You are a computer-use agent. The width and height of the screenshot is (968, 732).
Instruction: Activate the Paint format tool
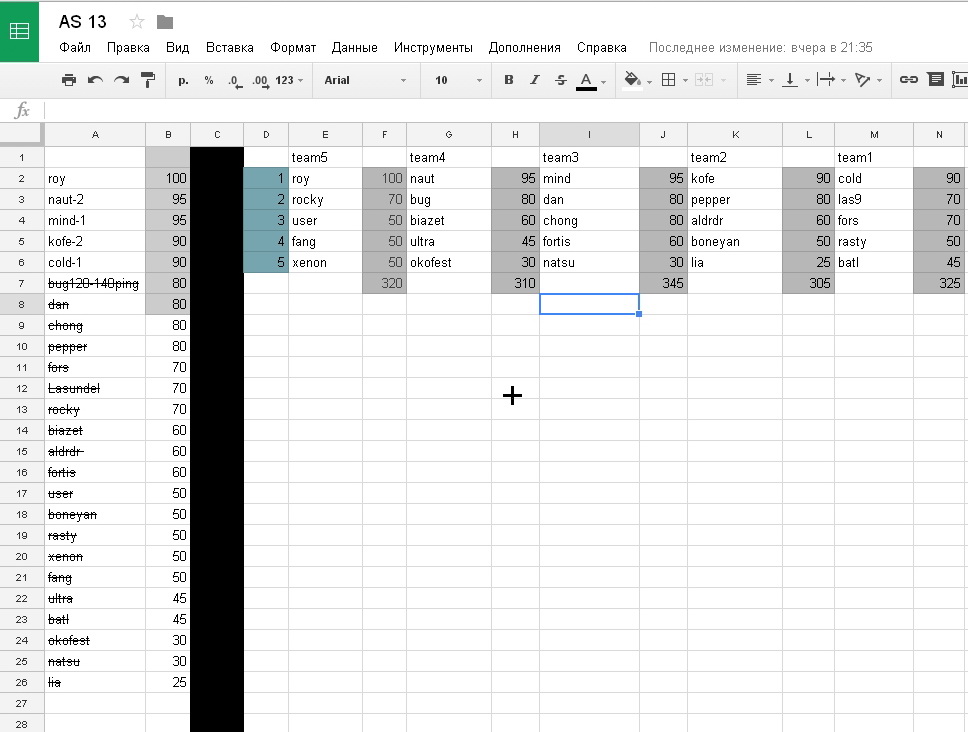[148, 80]
